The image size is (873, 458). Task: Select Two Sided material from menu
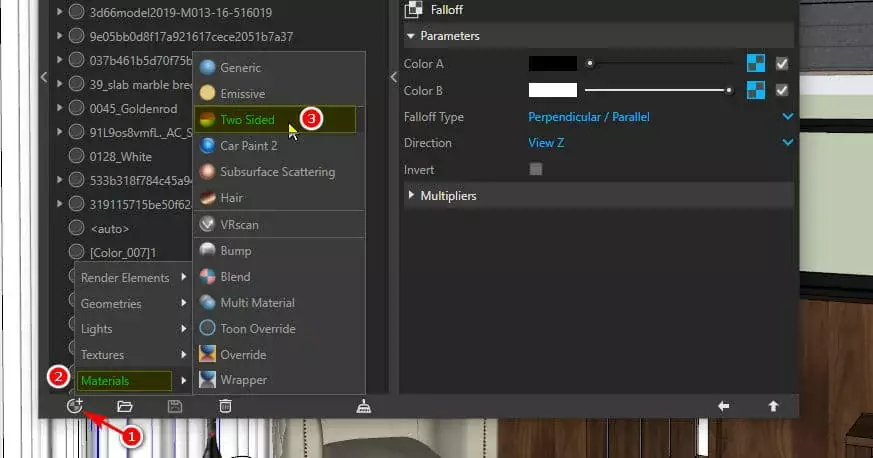(246, 120)
